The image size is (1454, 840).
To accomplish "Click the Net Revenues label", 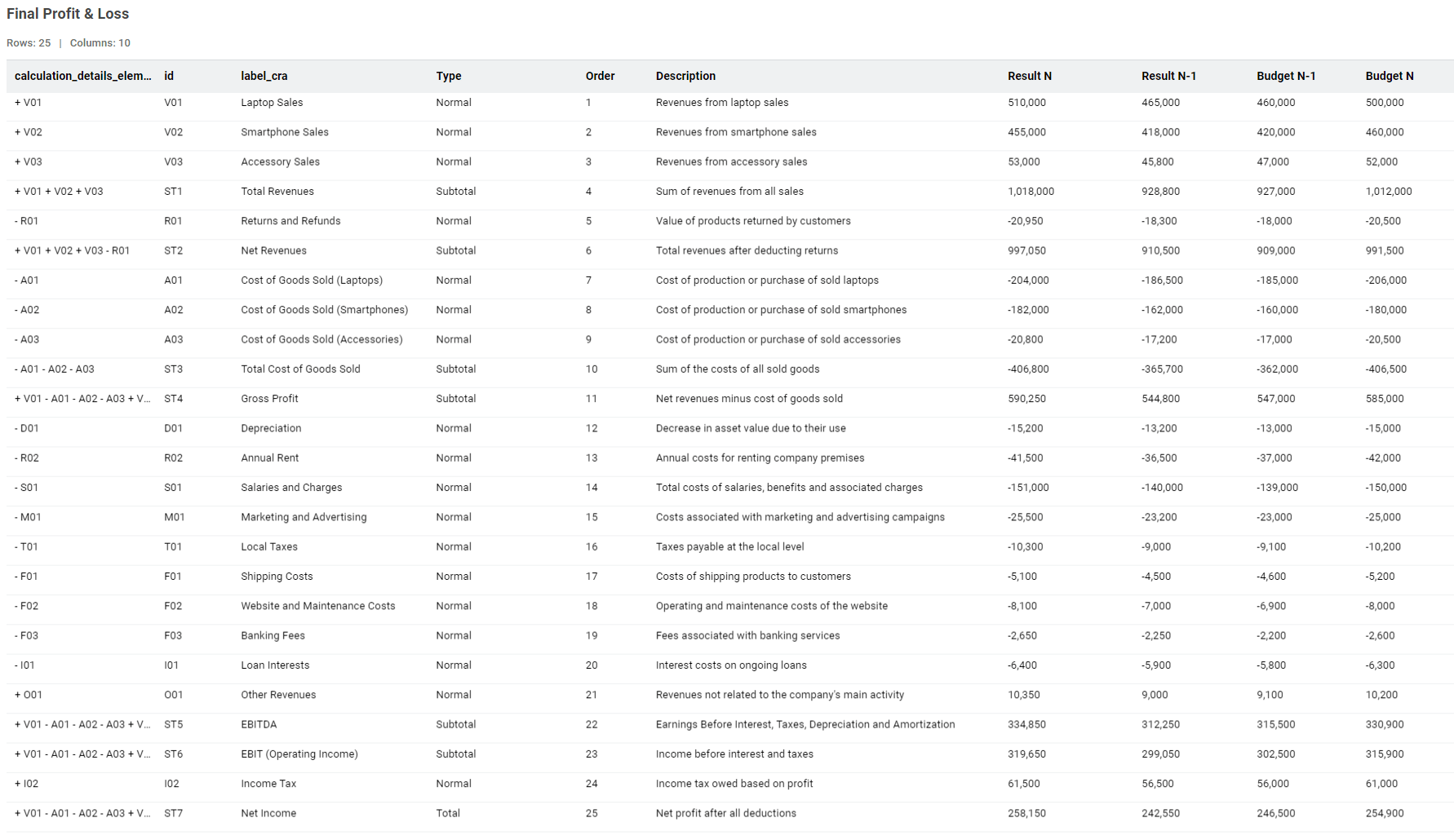I will [273, 250].
